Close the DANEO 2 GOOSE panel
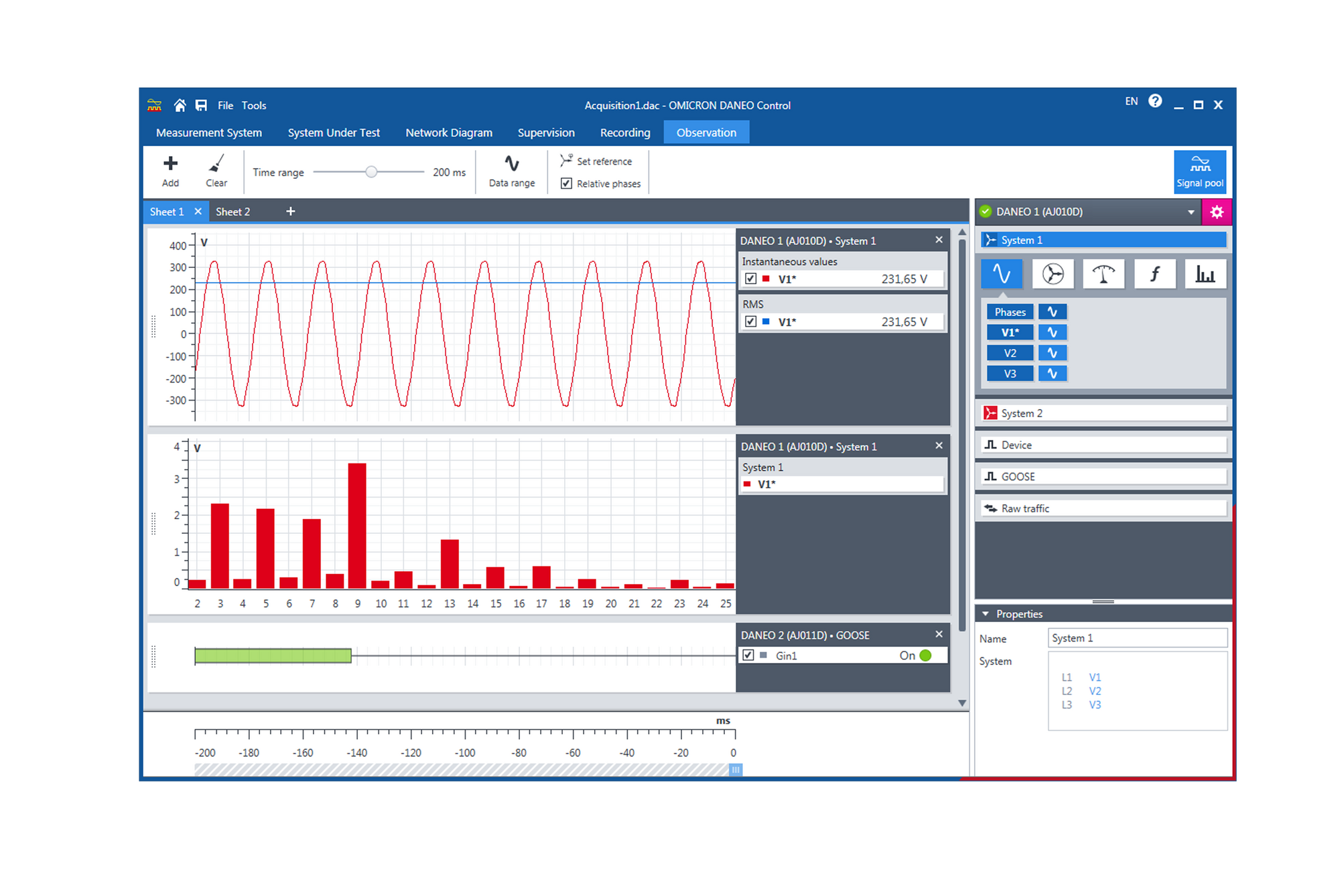This screenshot has width=1340, height=896. click(939, 634)
